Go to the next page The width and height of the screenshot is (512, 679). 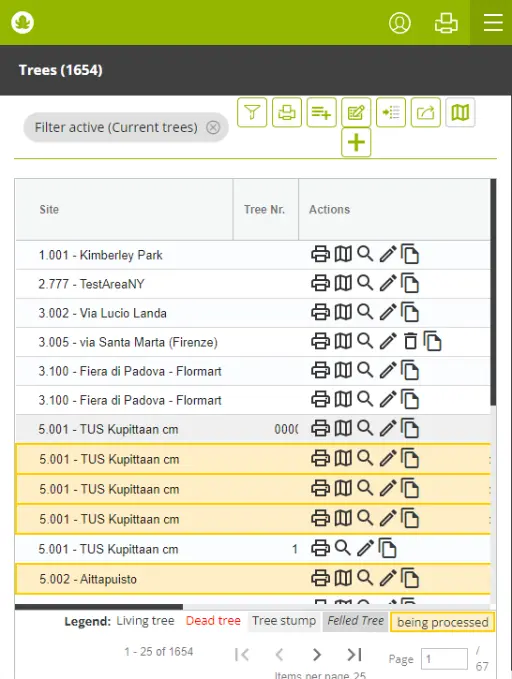point(317,654)
